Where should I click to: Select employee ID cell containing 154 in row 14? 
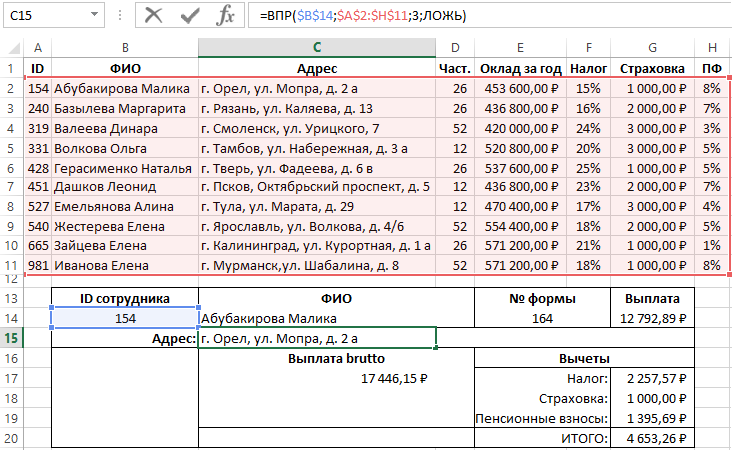click(125, 318)
